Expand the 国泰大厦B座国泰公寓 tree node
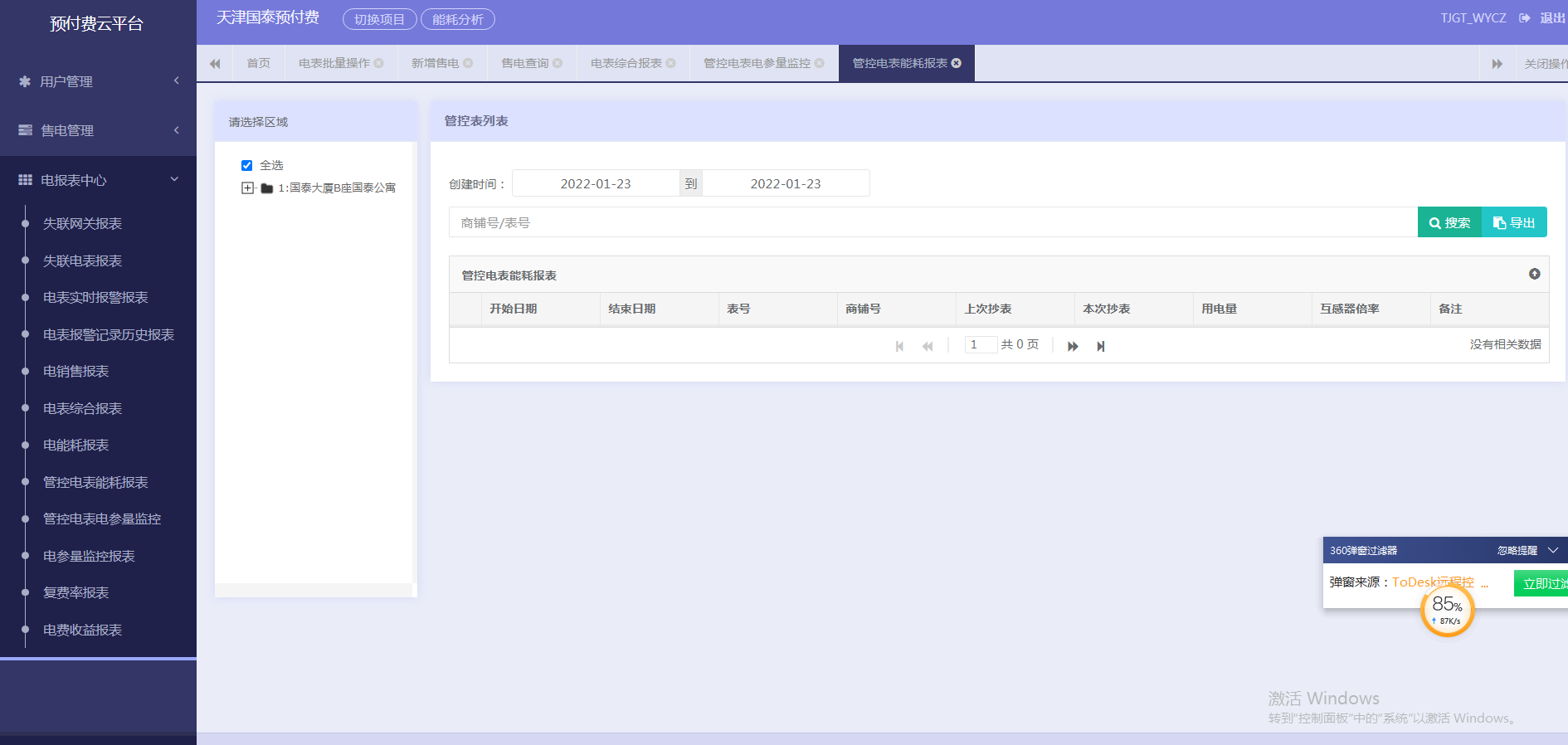Viewport: 1568px width, 745px height. point(247,188)
